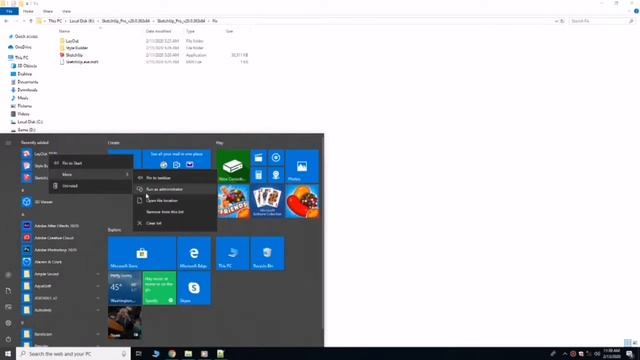Open Alarms & Clock app
The height and width of the screenshot is (360, 640).
[61, 262]
